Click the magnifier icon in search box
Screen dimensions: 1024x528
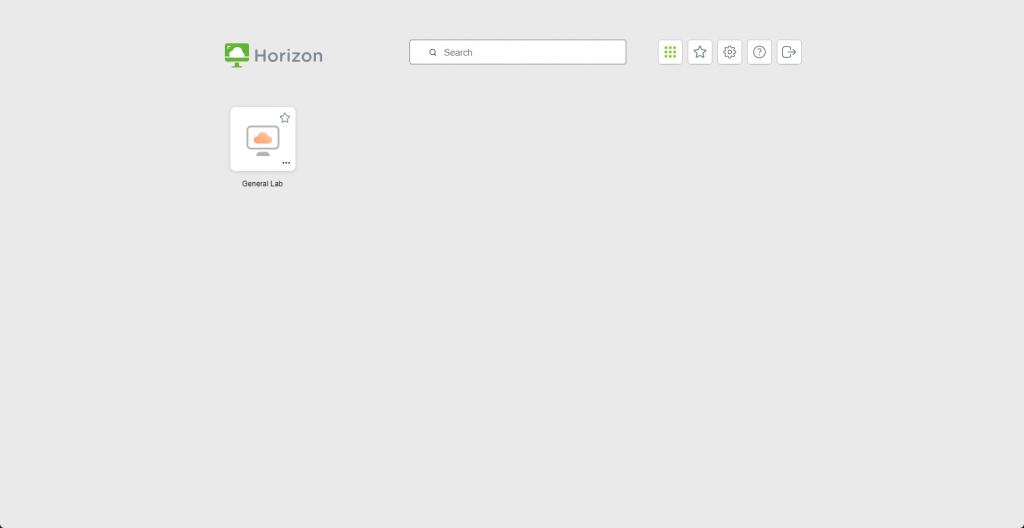click(432, 52)
